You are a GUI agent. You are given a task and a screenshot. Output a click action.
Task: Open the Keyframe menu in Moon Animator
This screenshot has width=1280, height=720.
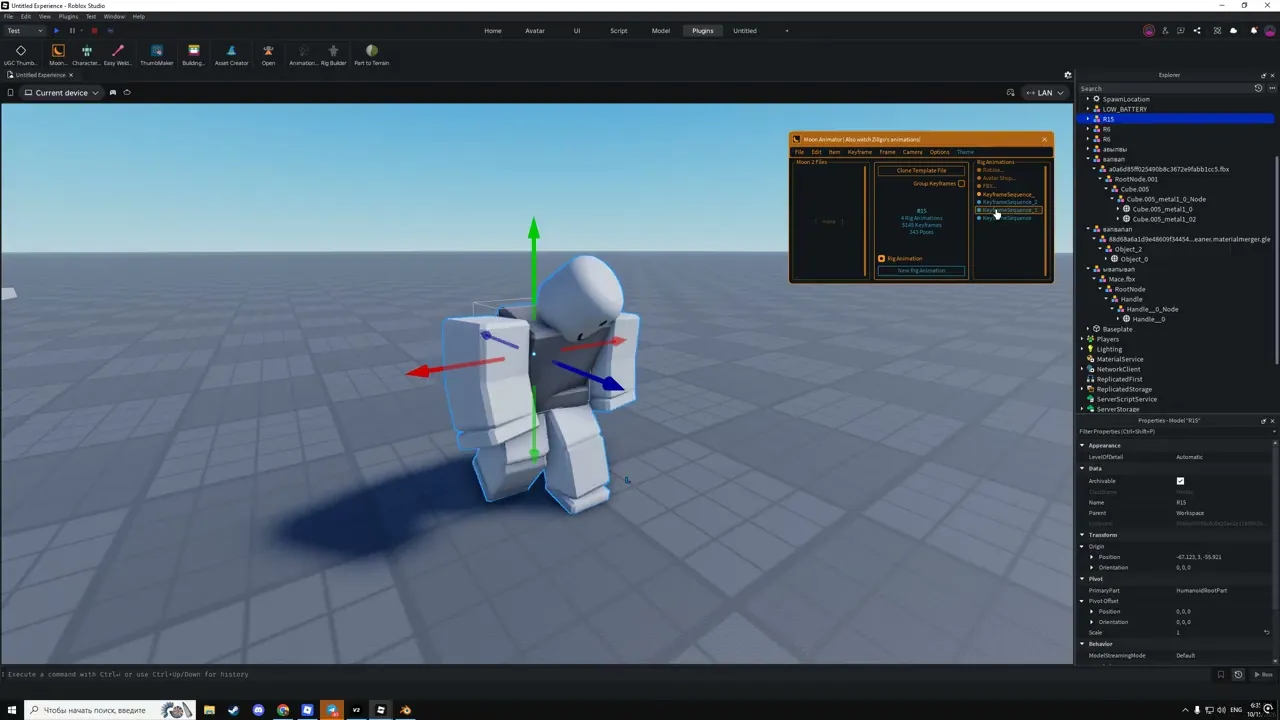[859, 152]
